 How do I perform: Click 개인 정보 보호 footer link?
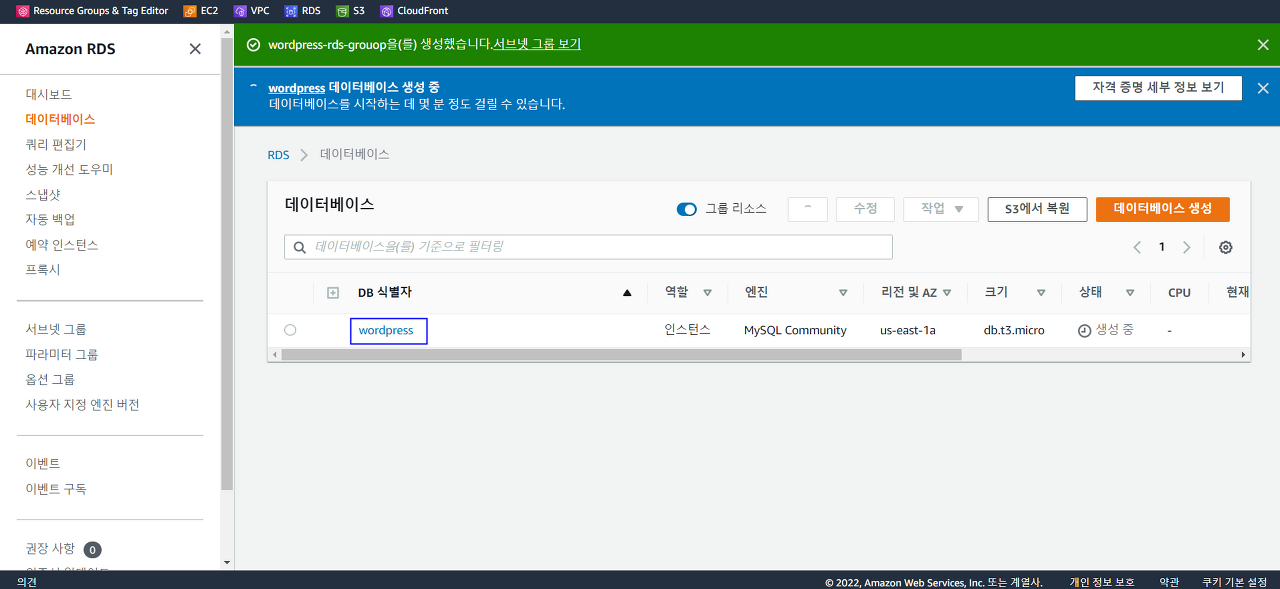coord(1102,581)
